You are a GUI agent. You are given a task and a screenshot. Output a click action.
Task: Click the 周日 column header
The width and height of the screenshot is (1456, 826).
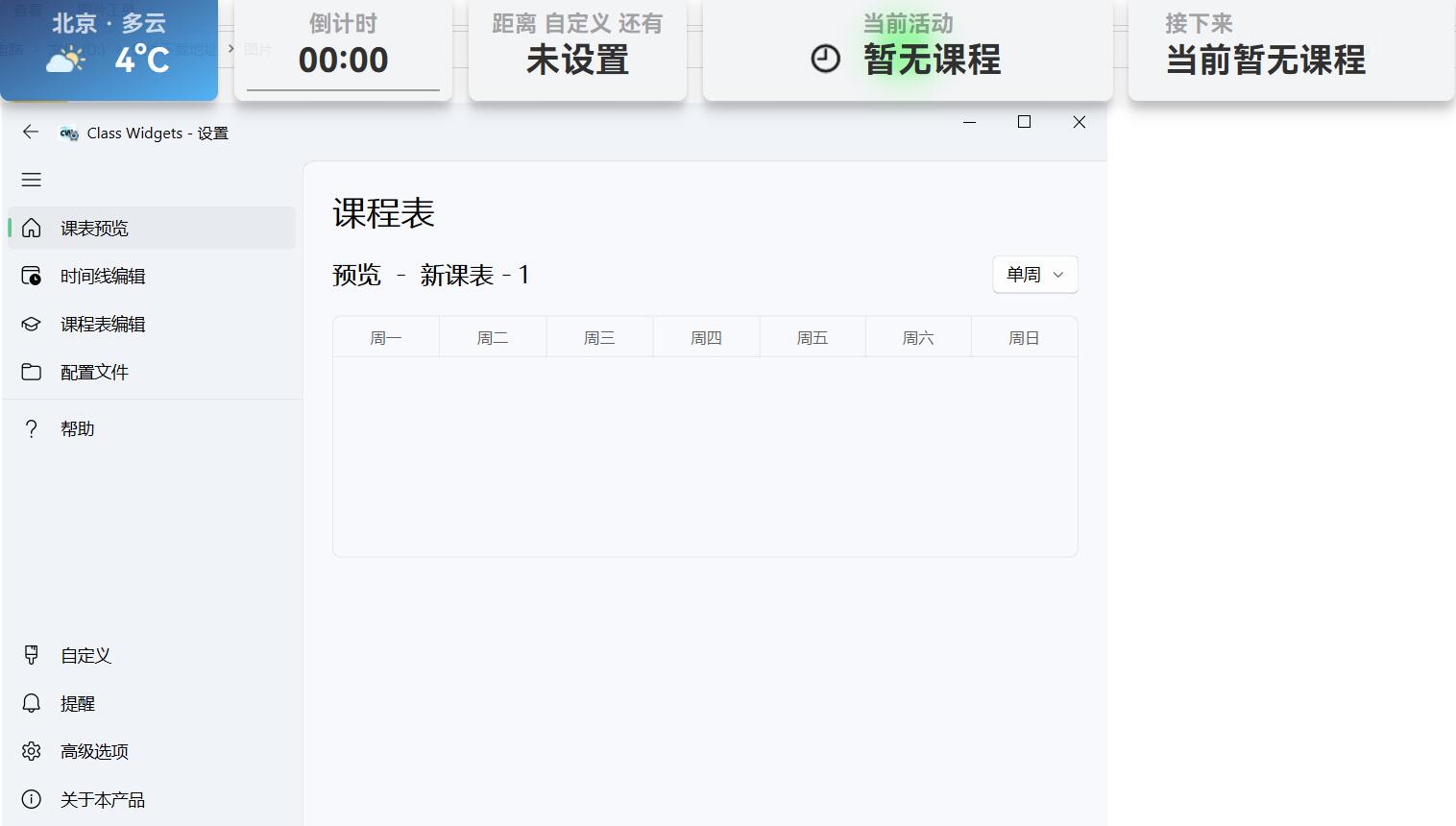click(1024, 338)
